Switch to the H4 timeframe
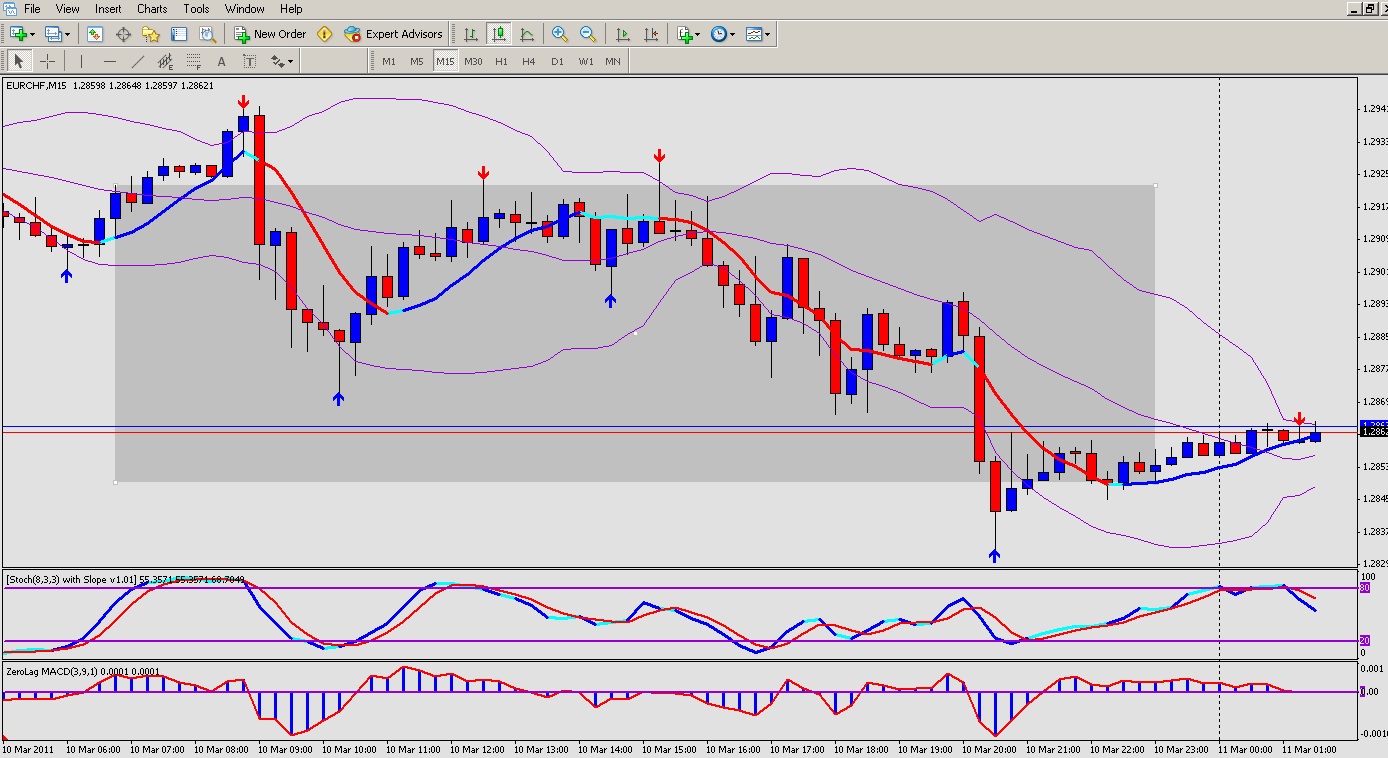Viewport: 1388px width, 758px height. pyautogui.click(x=529, y=61)
